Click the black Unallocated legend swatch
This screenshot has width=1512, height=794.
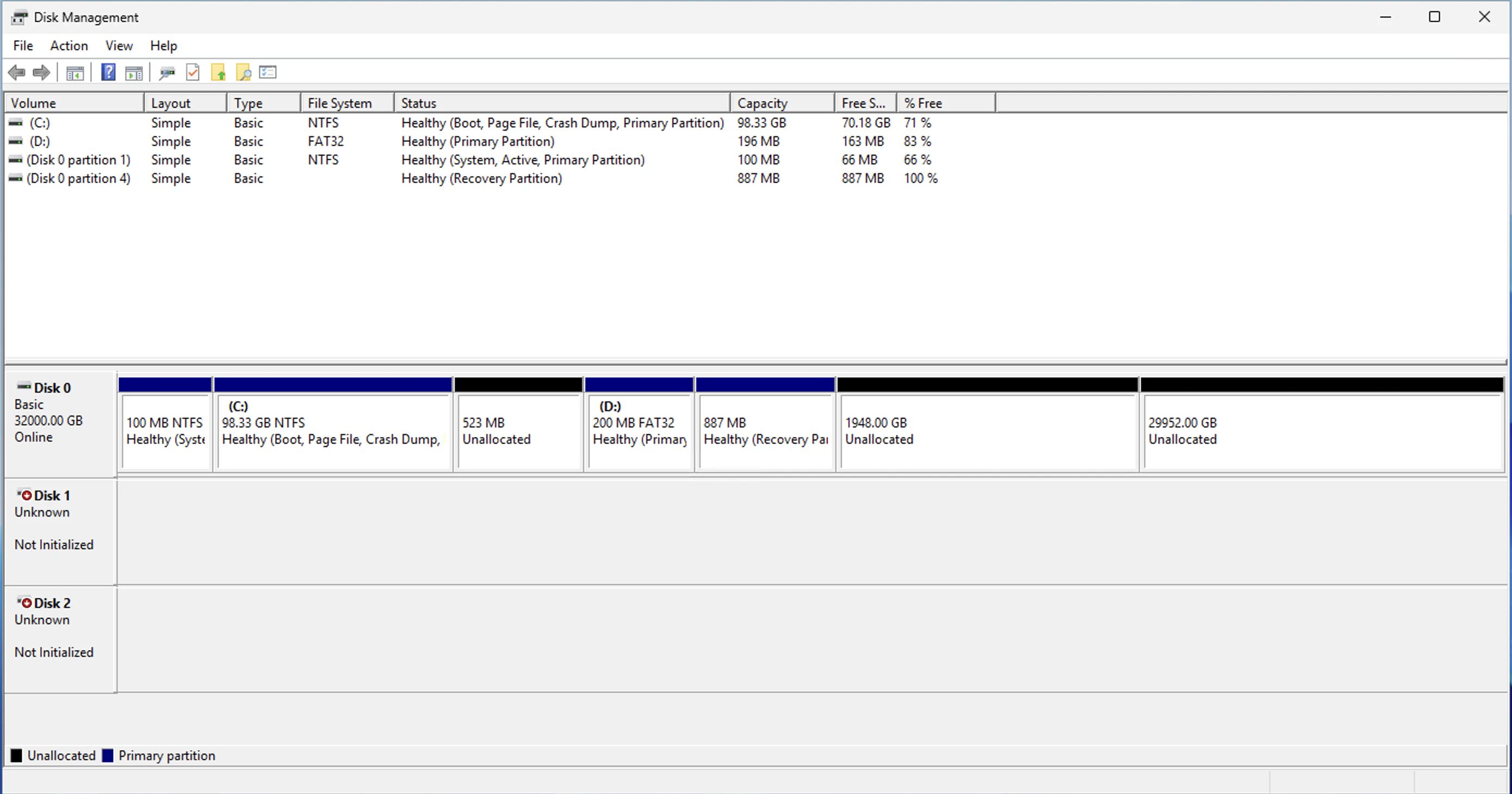click(x=16, y=755)
